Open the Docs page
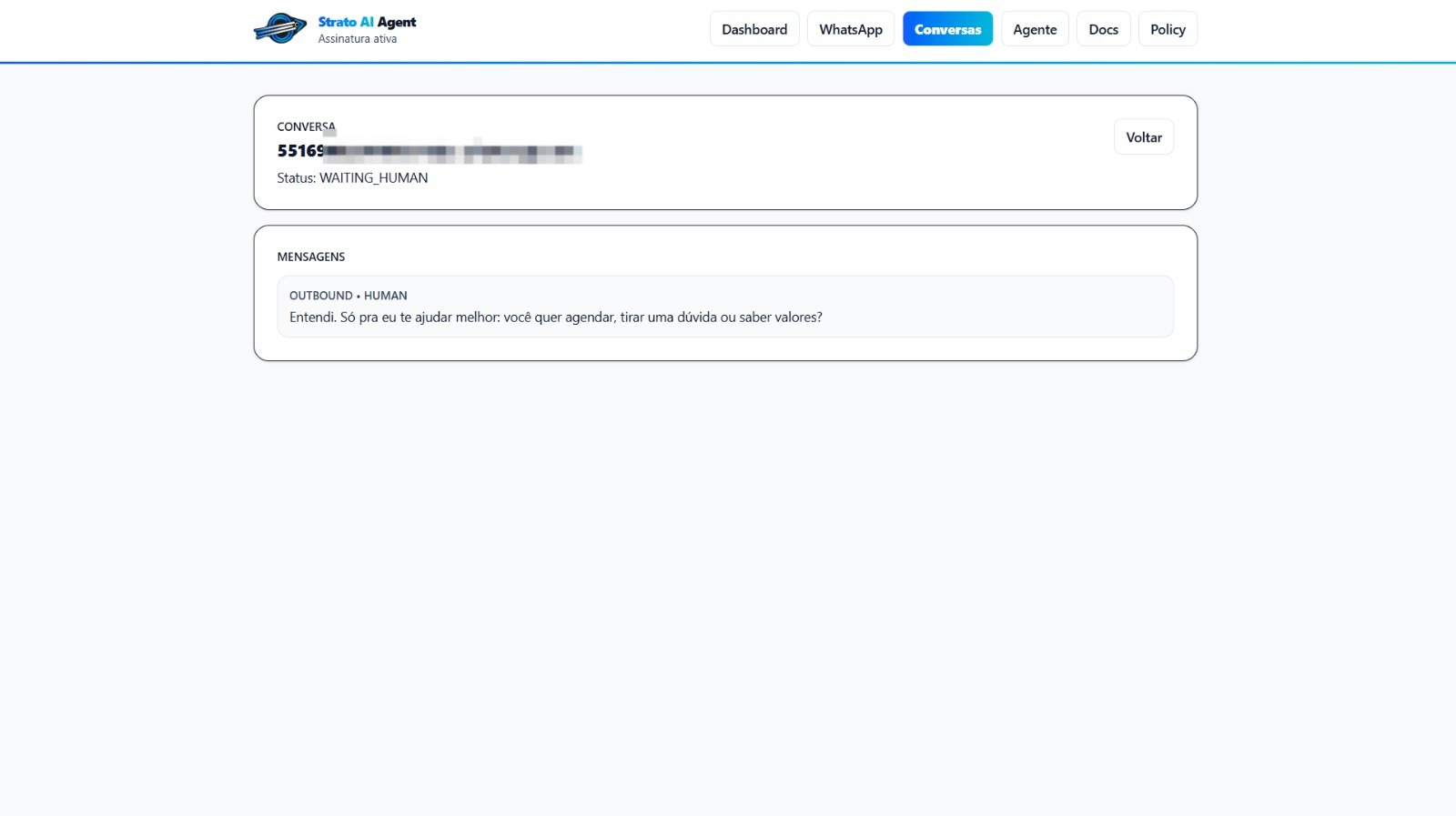The width and height of the screenshot is (1456, 816). point(1103,29)
